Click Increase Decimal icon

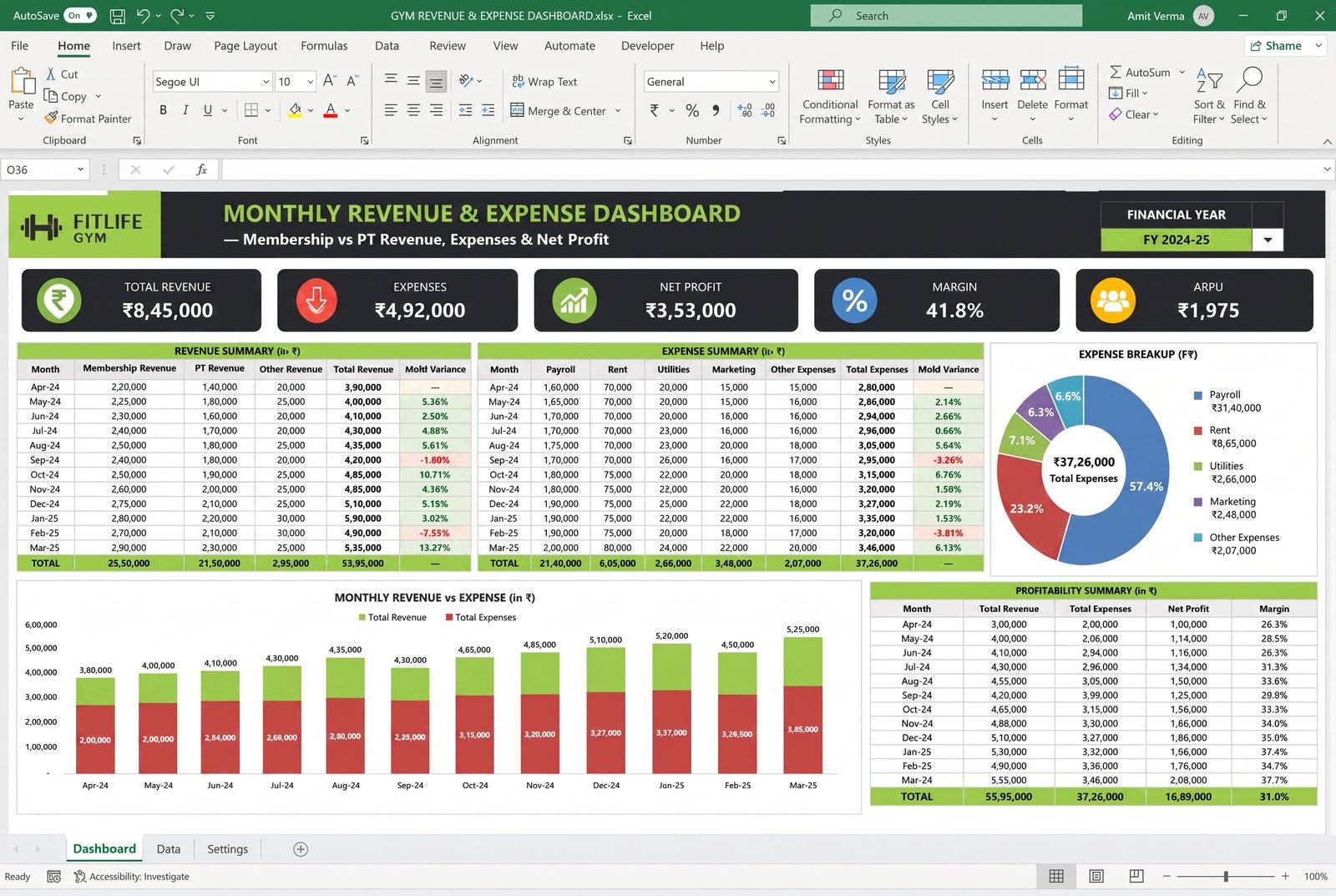745,110
